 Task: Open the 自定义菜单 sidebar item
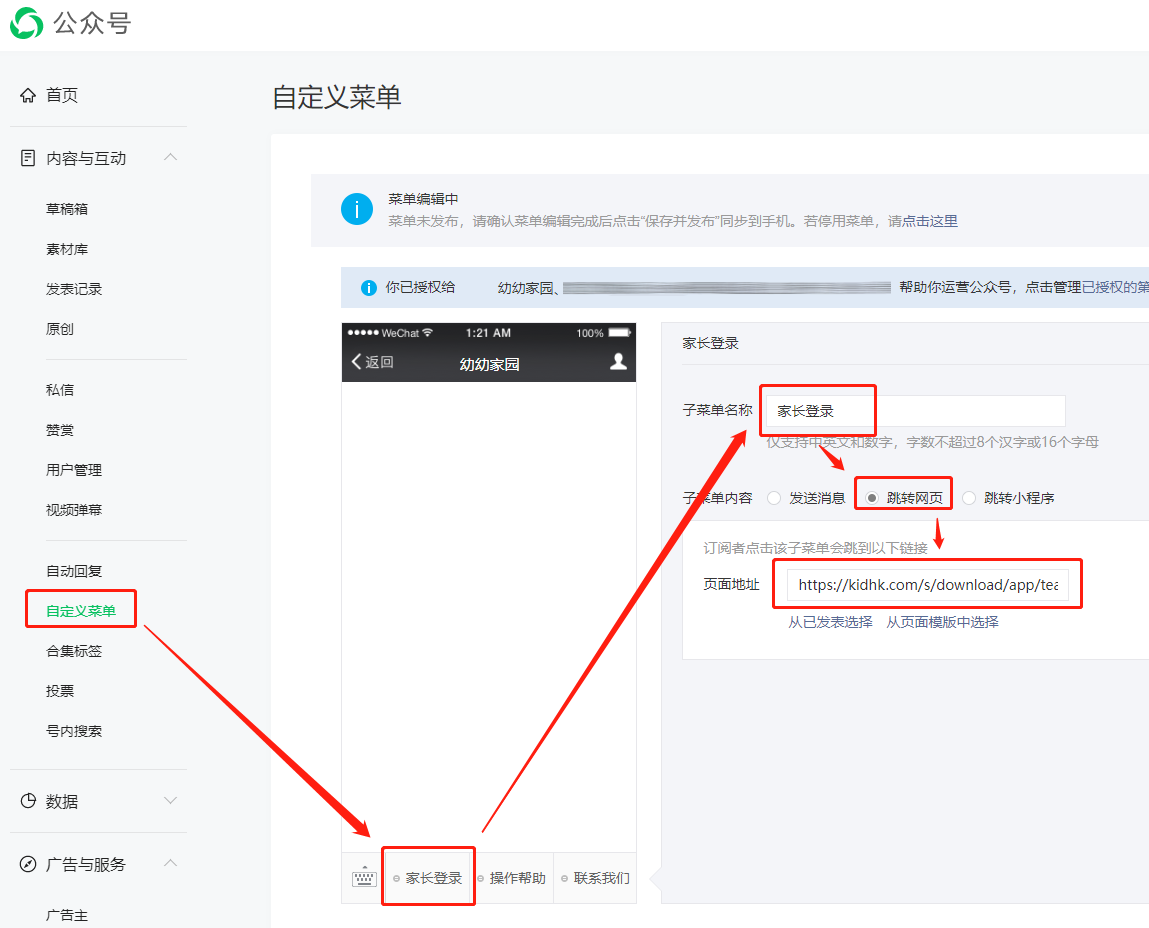81,611
